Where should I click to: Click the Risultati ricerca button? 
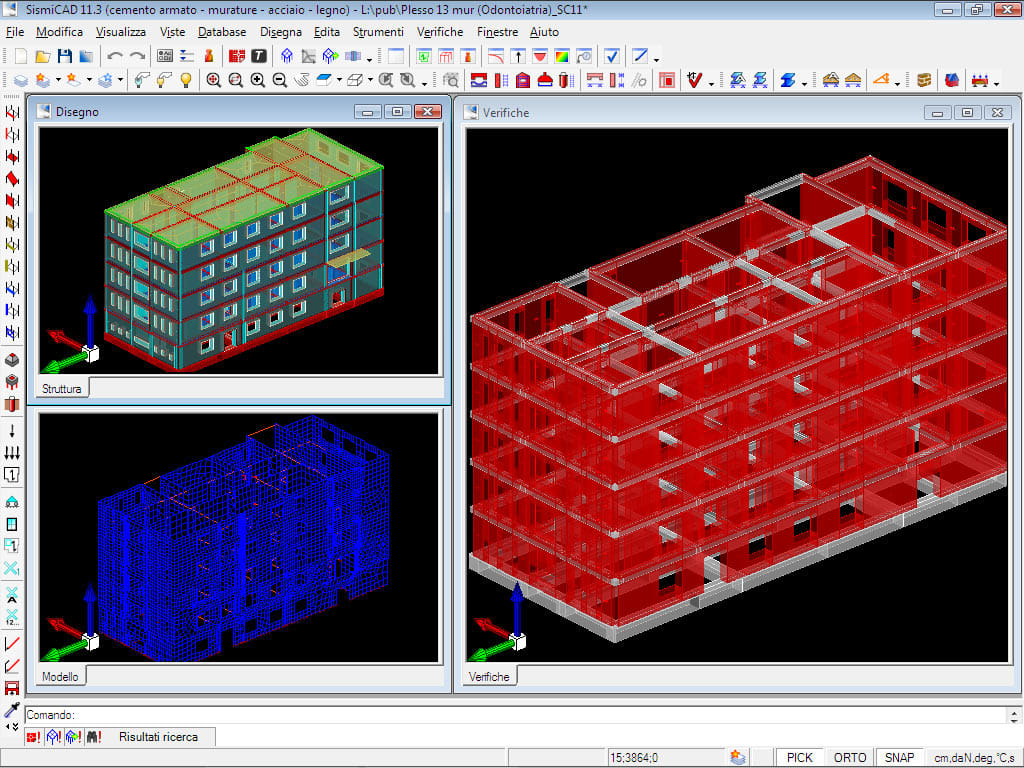(x=160, y=736)
